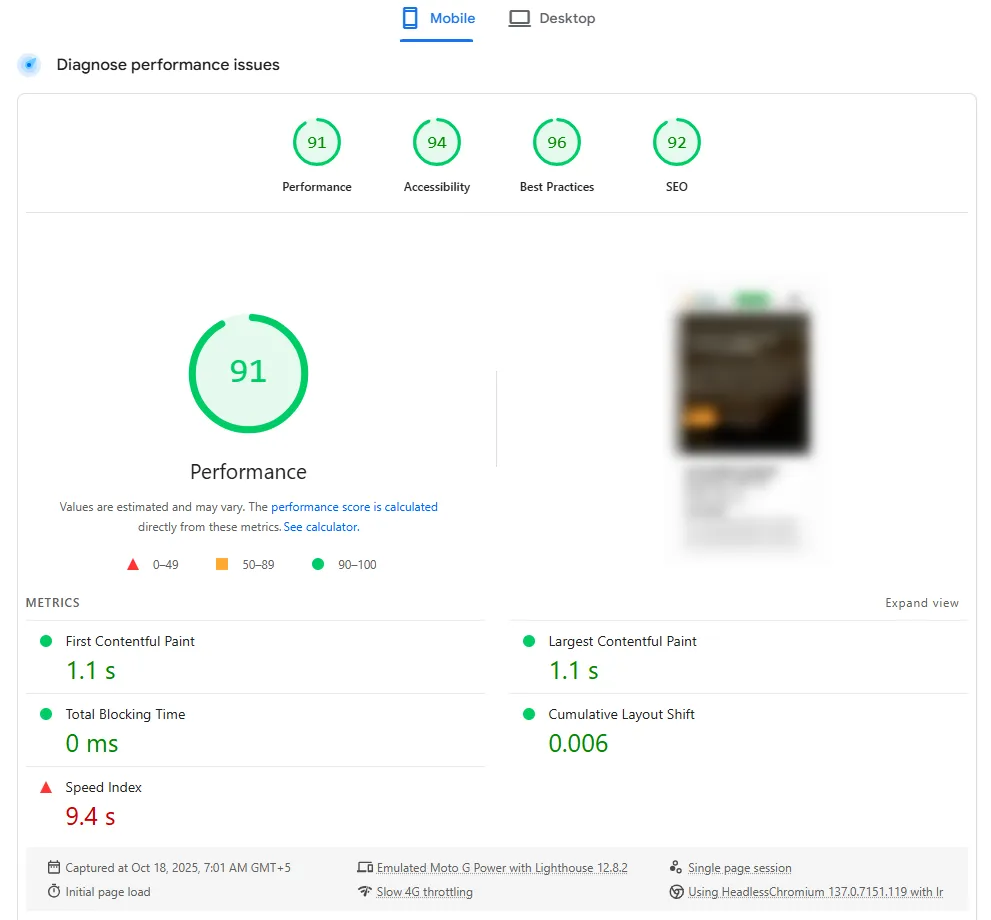Click the green dot beside Total Blocking Time
Screen dimensions: 991x920
[44, 714]
